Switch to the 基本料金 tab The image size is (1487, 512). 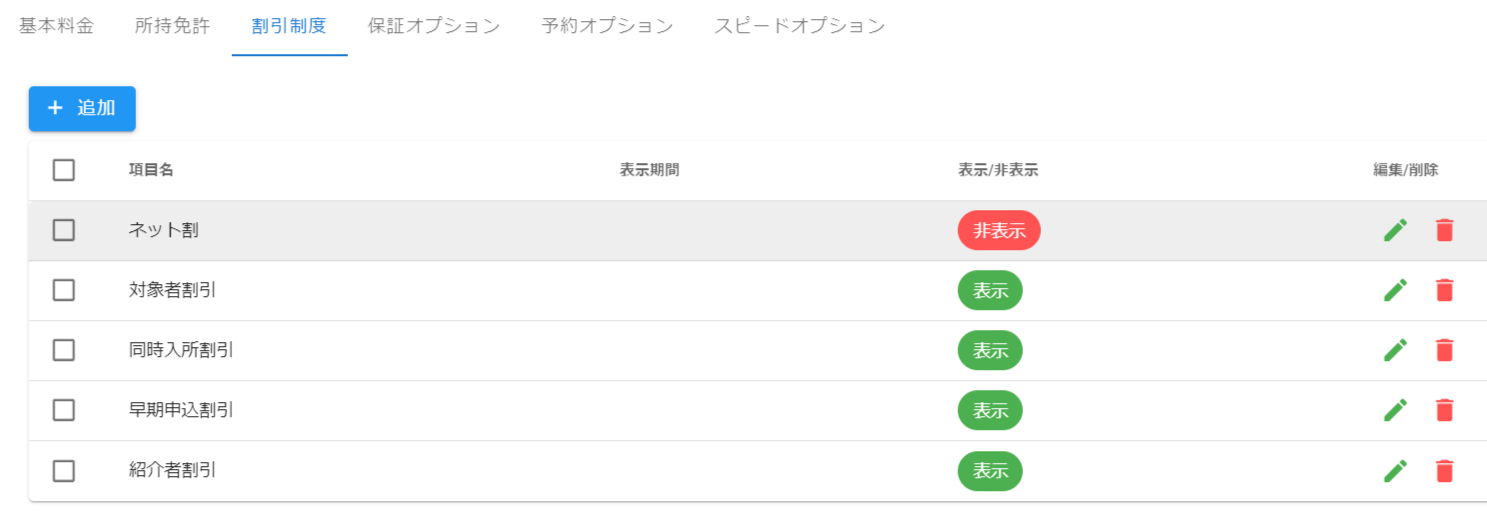pos(56,26)
